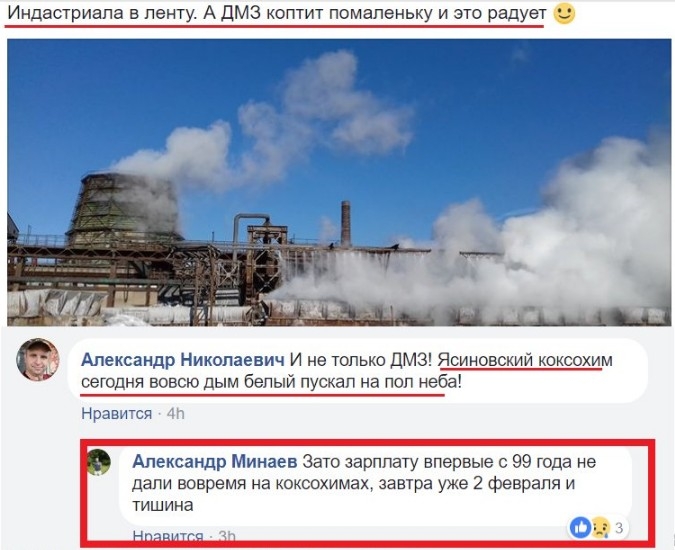675x550 pixels.
Task: Like Александр Николаевич's comment via Нравится
Action: (117, 414)
